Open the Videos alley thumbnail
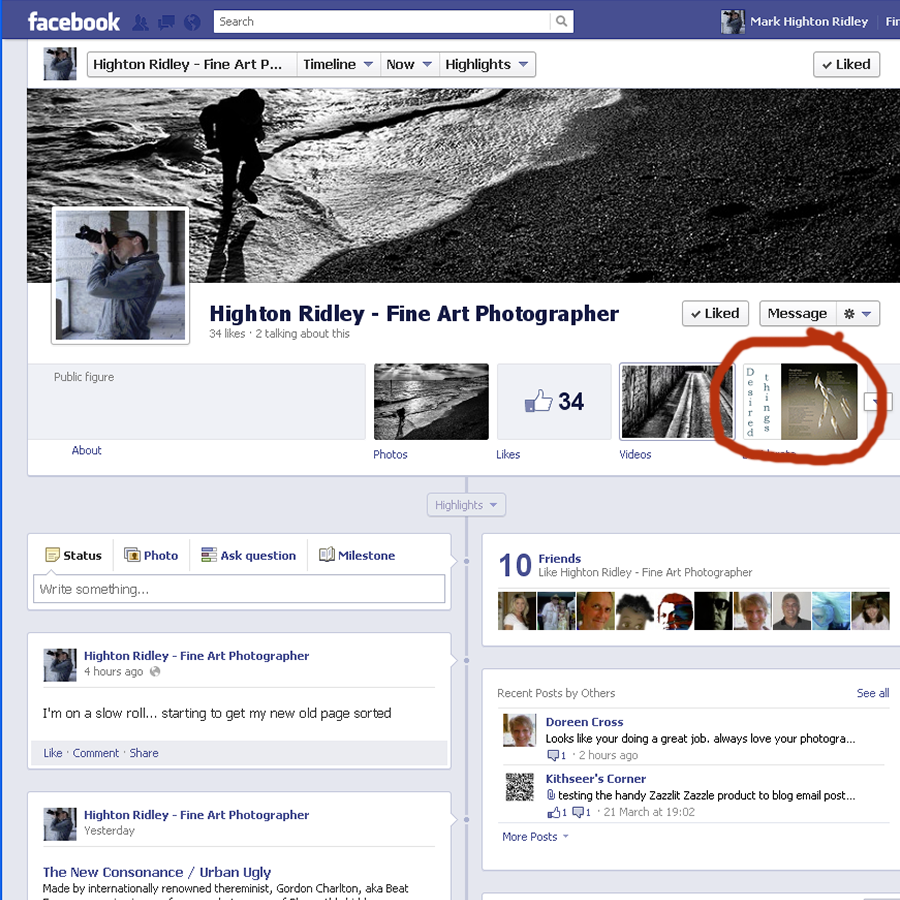The width and height of the screenshot is (900, 900). click(677, 402)
